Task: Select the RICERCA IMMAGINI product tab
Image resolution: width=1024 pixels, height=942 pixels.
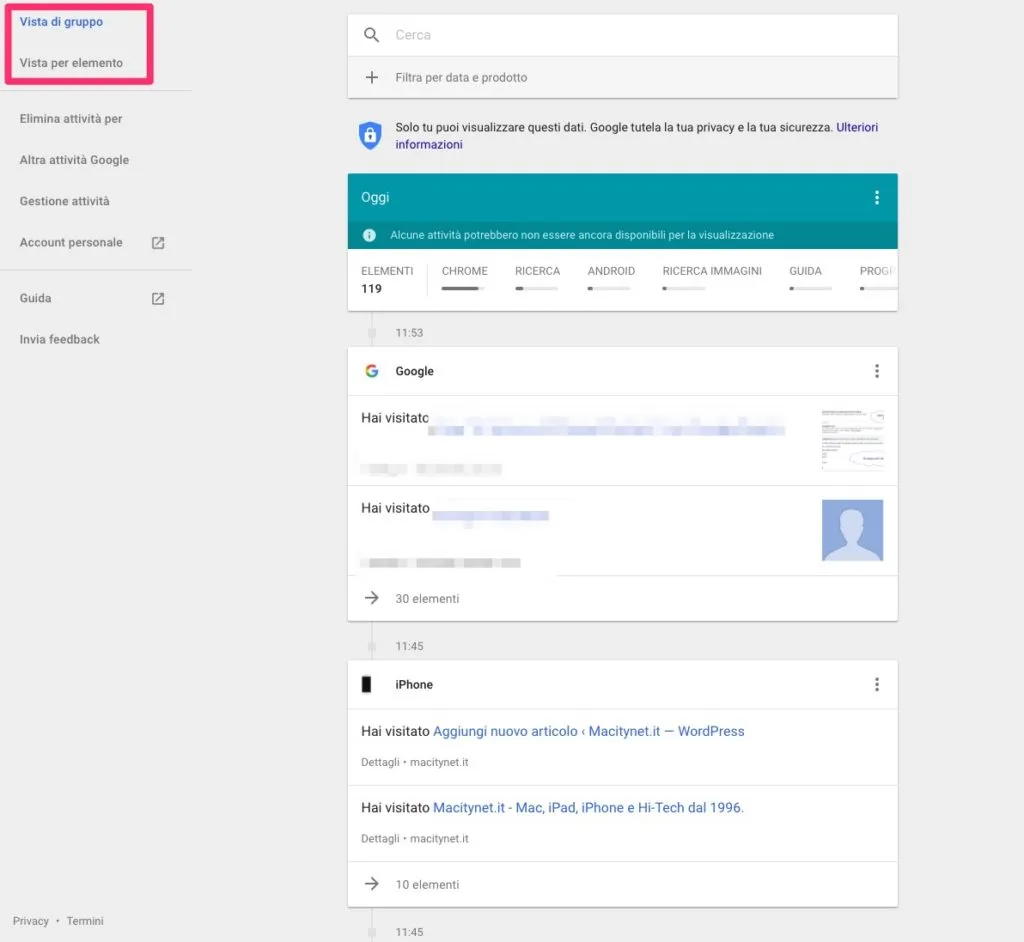Action: click(712, 271)
